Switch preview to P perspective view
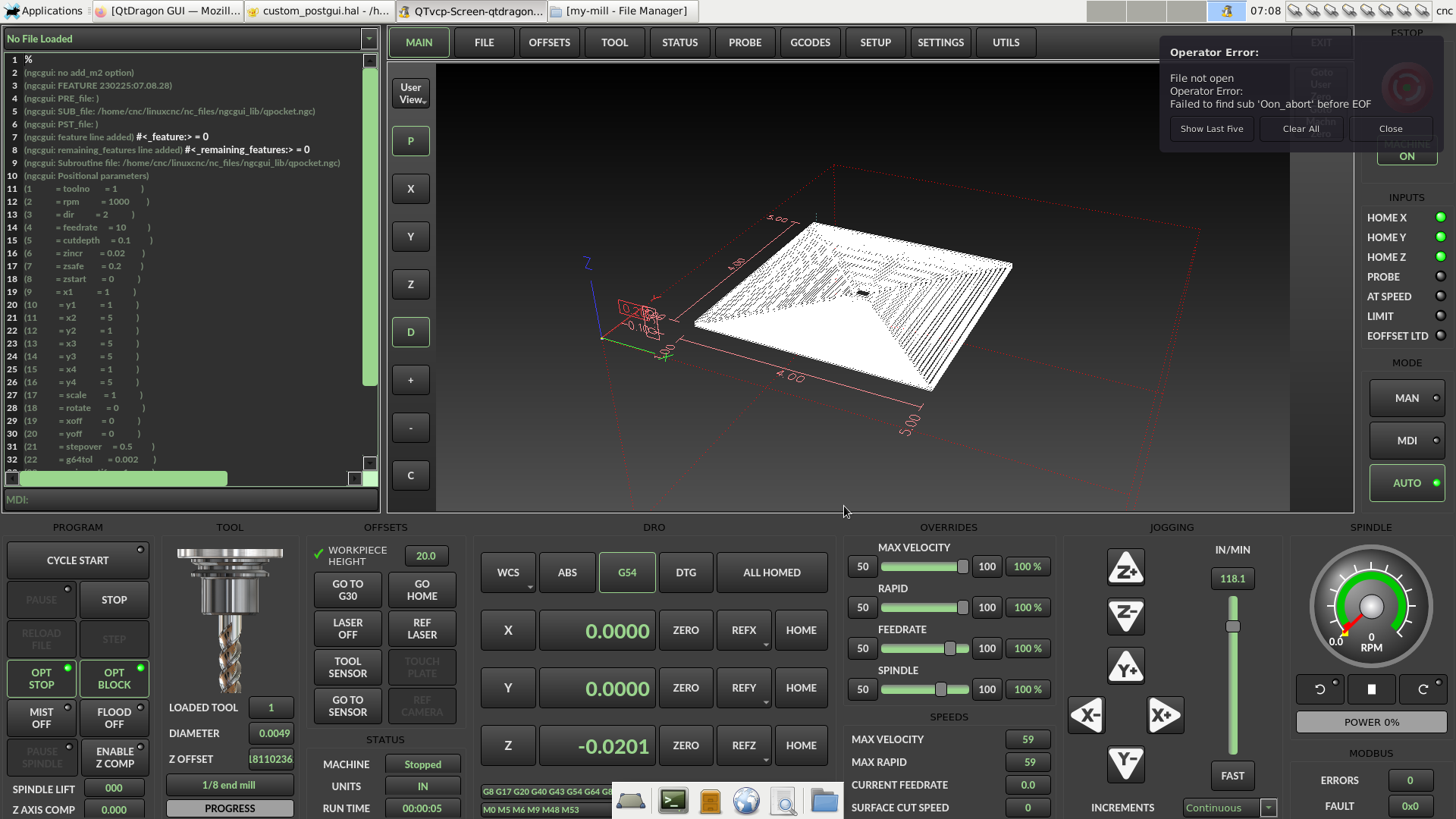The width and height of the screenshot is (1456, 819). point(411,141)
